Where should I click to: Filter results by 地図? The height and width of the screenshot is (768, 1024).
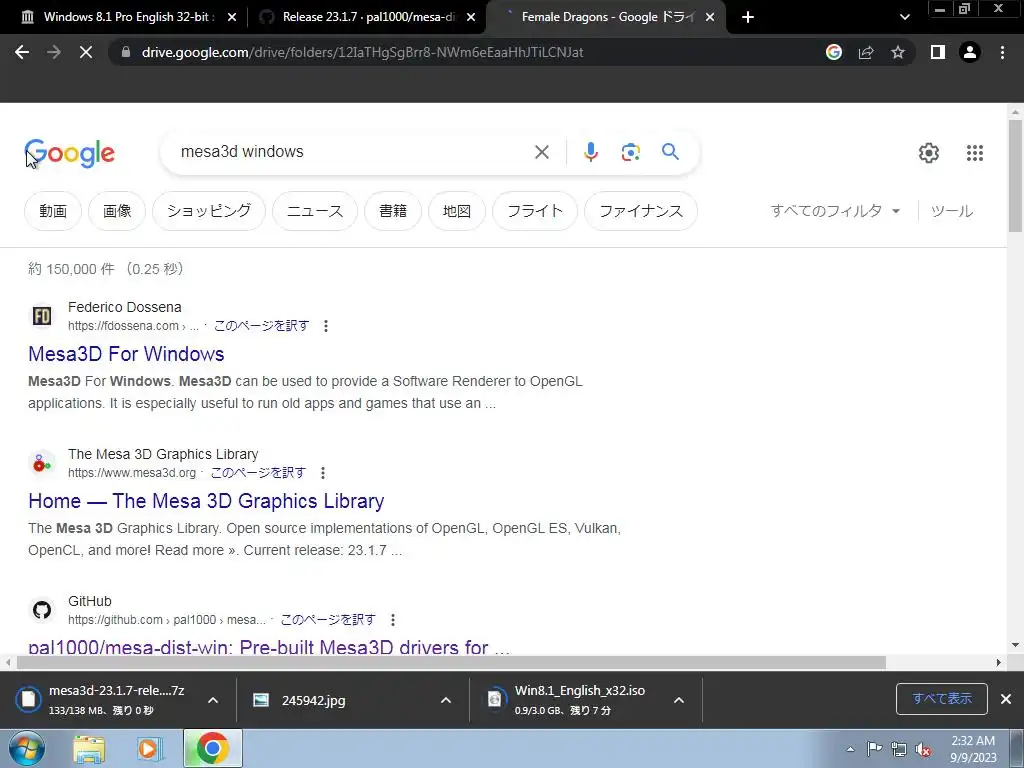coord(457,211)
